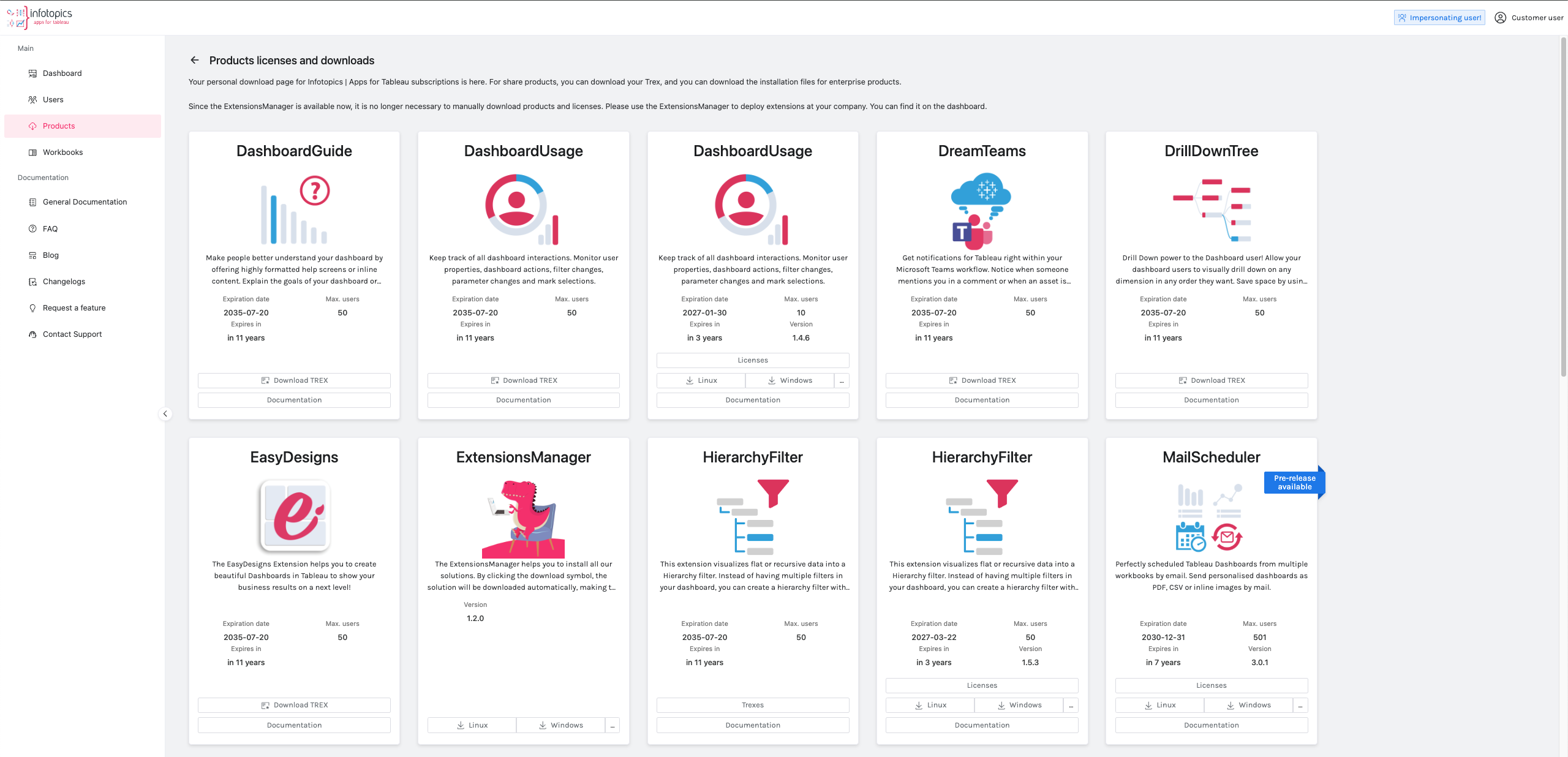Click the DashboardGuide product image
Viewport: 1568px width, 757px height.
point(295,209)
